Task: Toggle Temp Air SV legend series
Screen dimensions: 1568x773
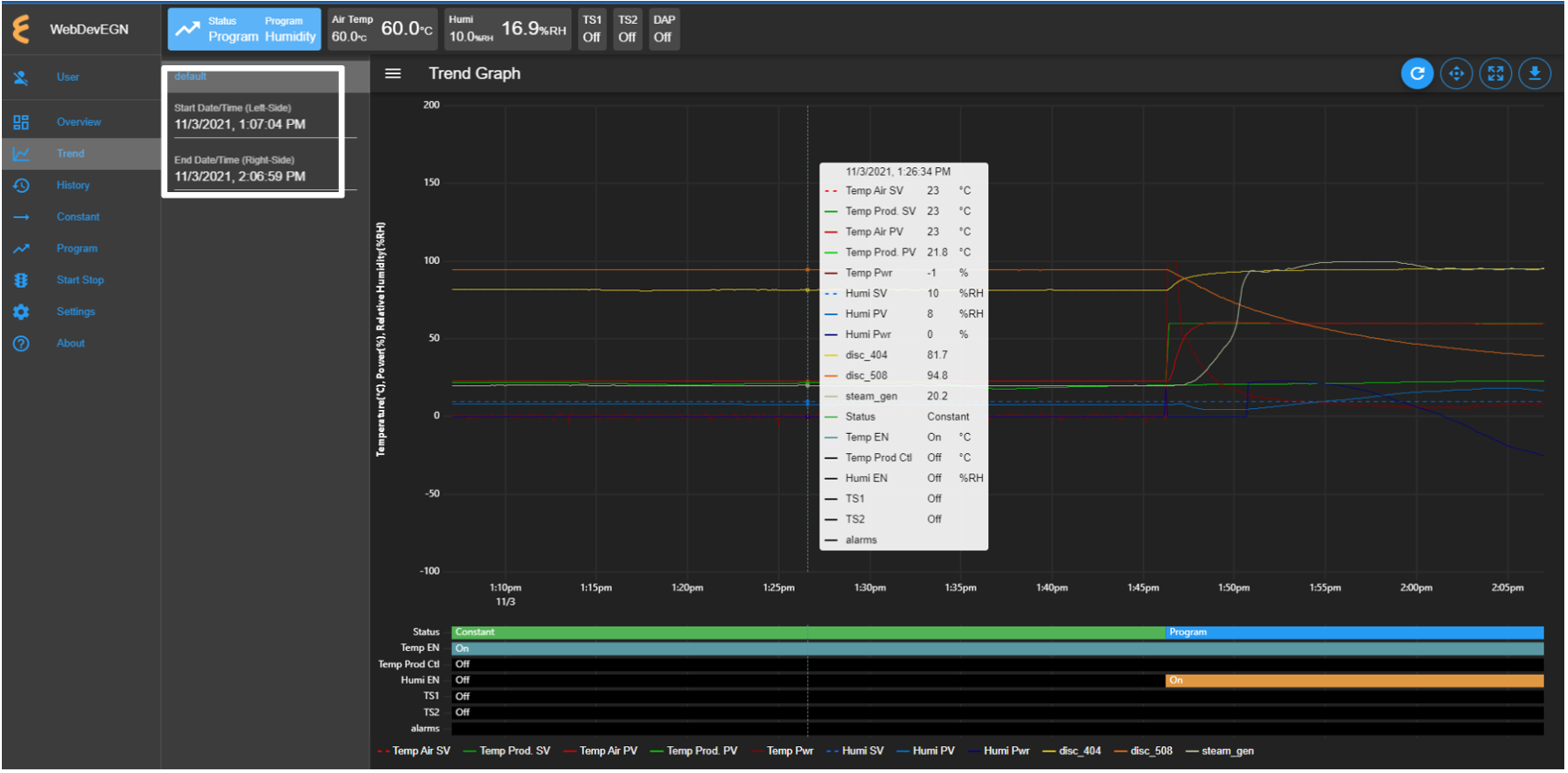Action: (414, 751)
